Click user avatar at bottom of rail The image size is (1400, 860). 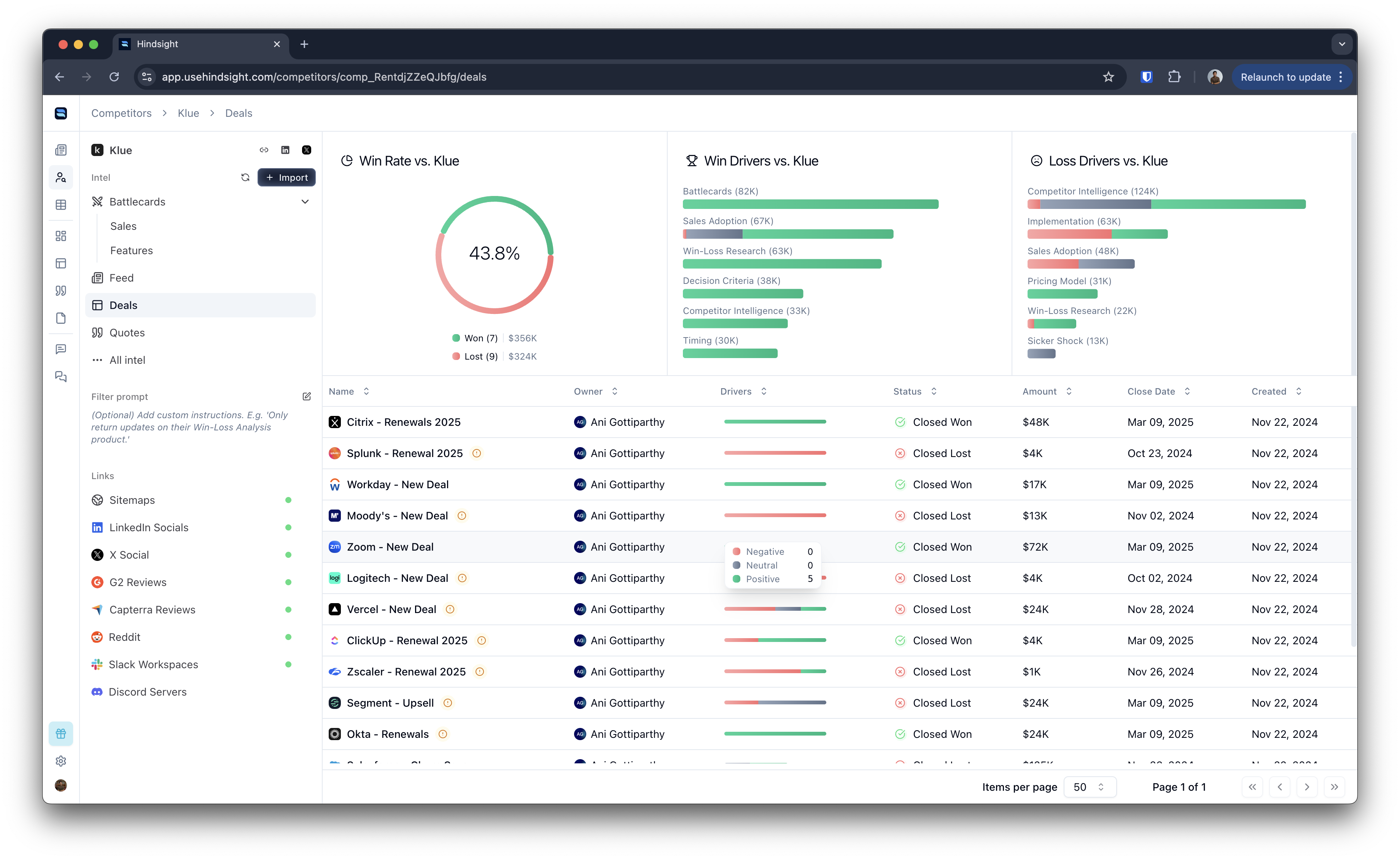(61, 785)
